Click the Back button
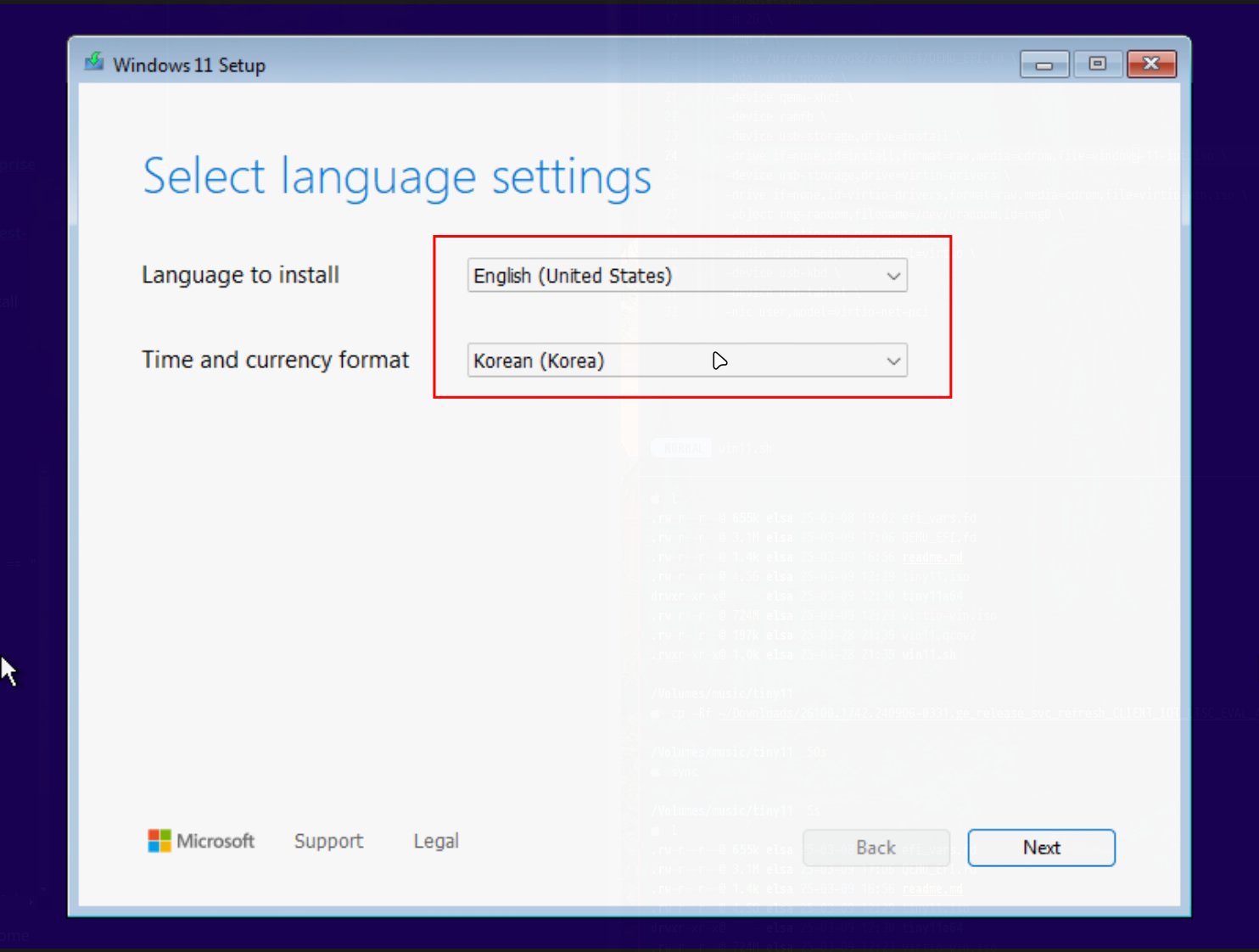 point(876,848)
